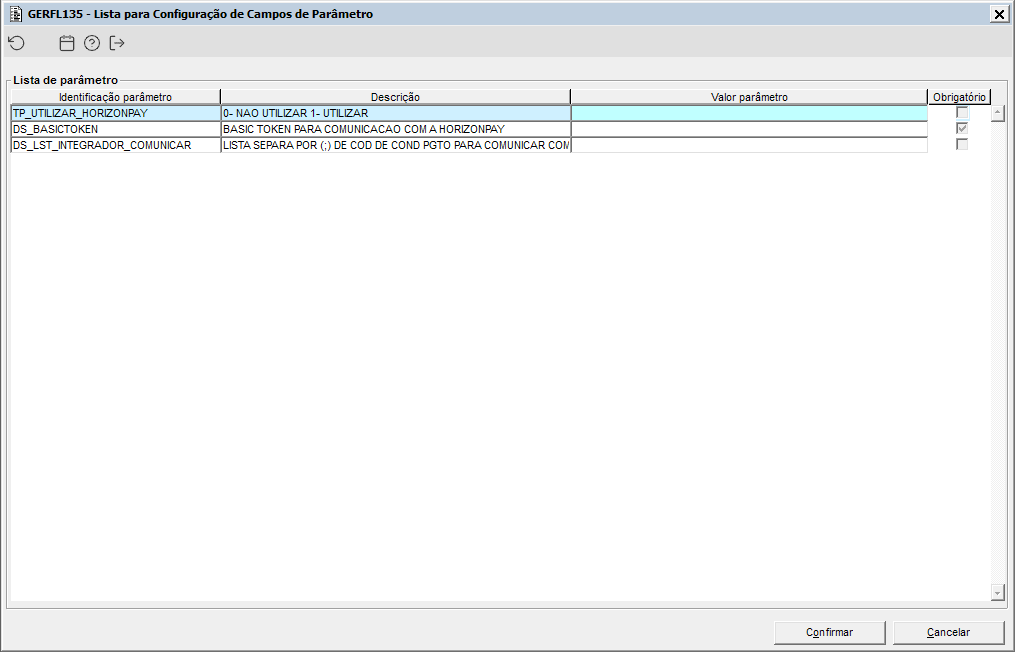Select the DS_BASICTOKEN parameter row
The height and width of the screenshot is (652, 1015).
click(113, 129)
